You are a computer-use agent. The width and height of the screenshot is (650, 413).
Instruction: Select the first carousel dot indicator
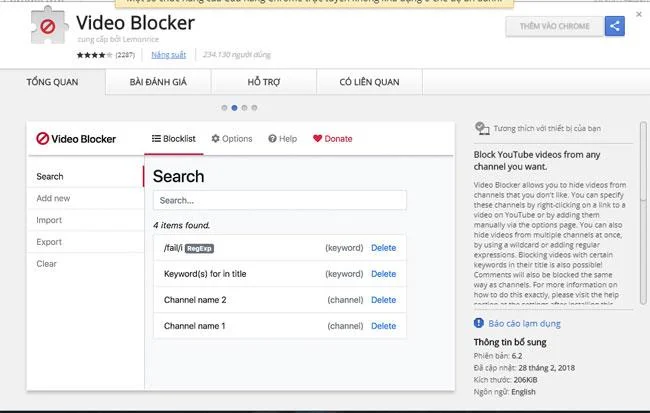click(224, 108)
